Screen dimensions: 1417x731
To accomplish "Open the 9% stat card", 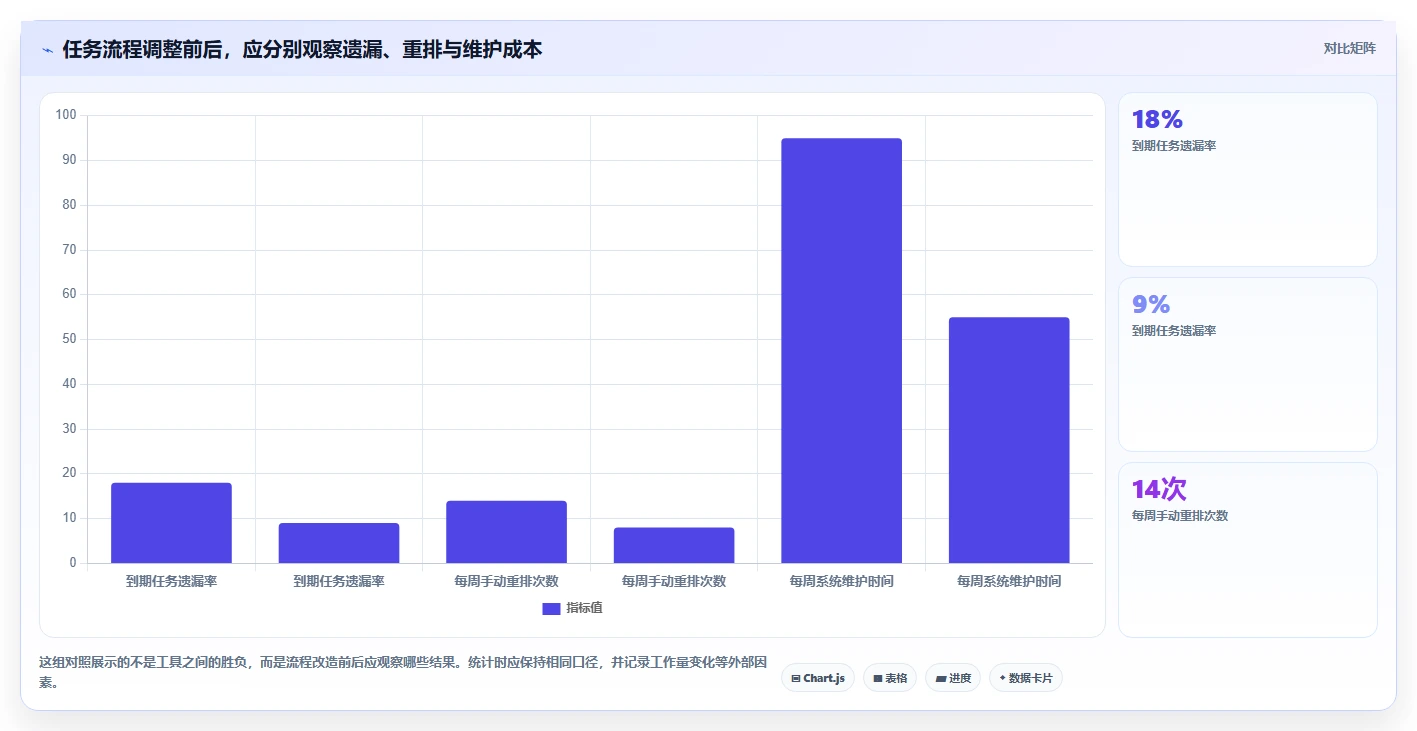I will coord(1247,364).
